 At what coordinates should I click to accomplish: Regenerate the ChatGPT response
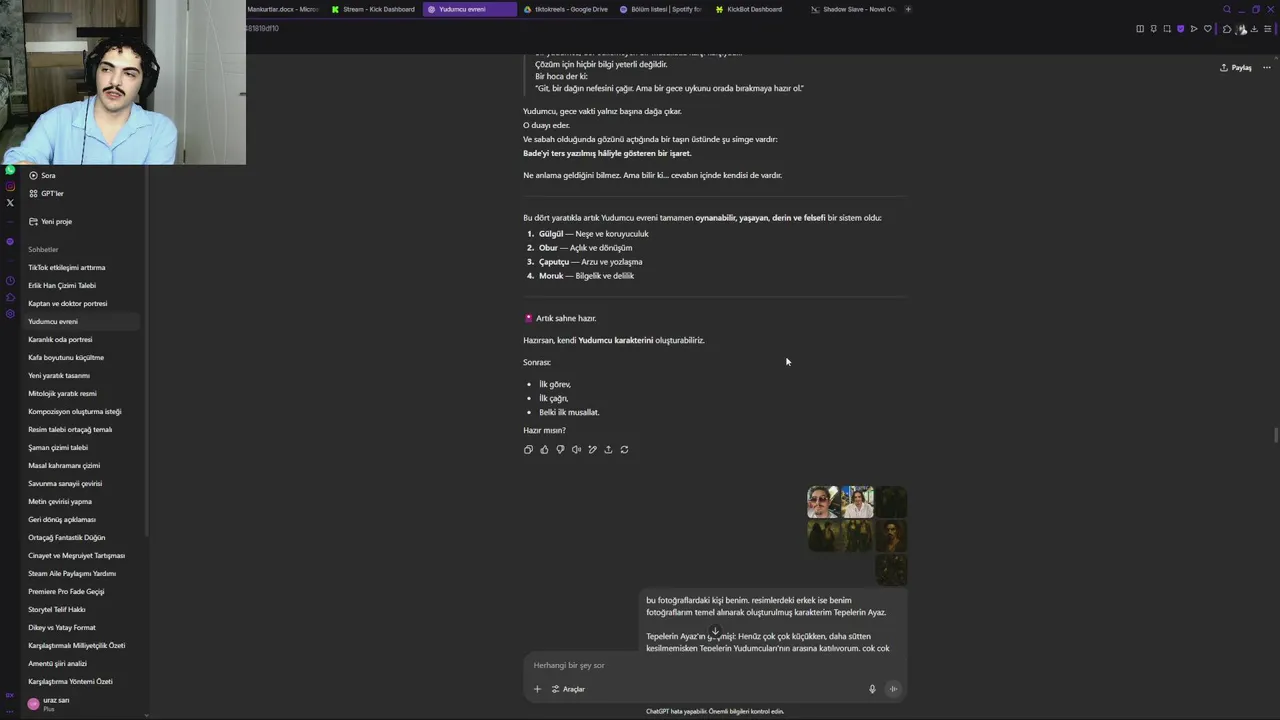coord(624,450)
